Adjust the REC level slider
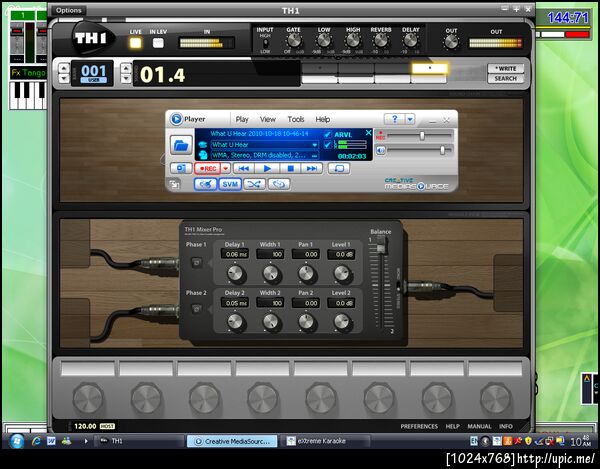 pos(422,136)
